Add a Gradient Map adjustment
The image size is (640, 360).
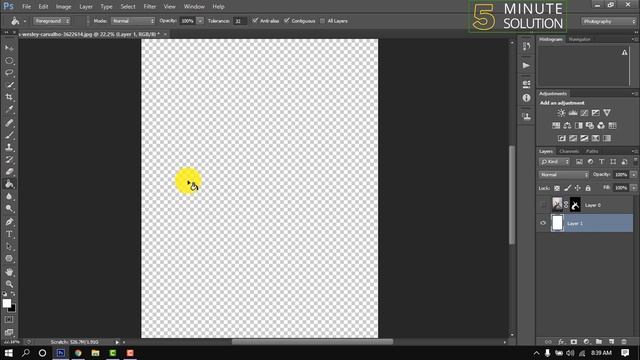coord(607,138)
